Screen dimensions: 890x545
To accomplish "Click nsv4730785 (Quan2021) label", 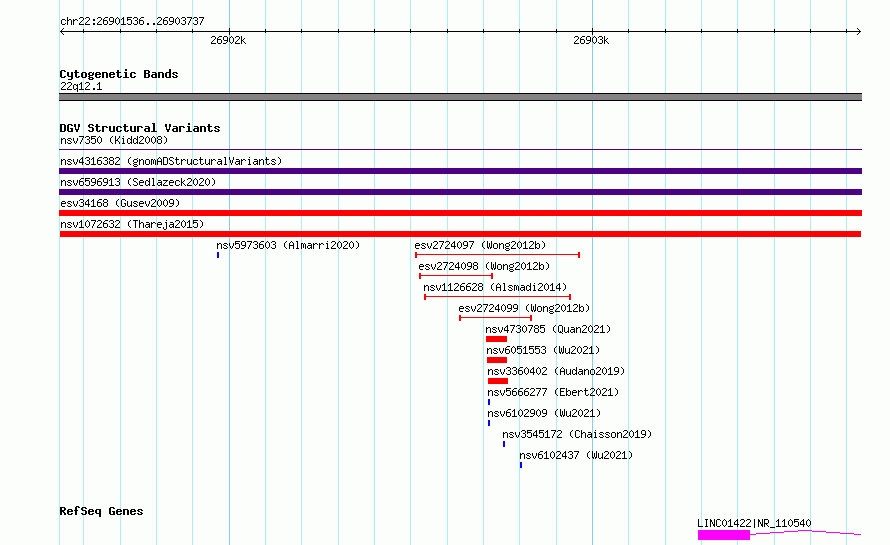I will (x=548, y=329).
